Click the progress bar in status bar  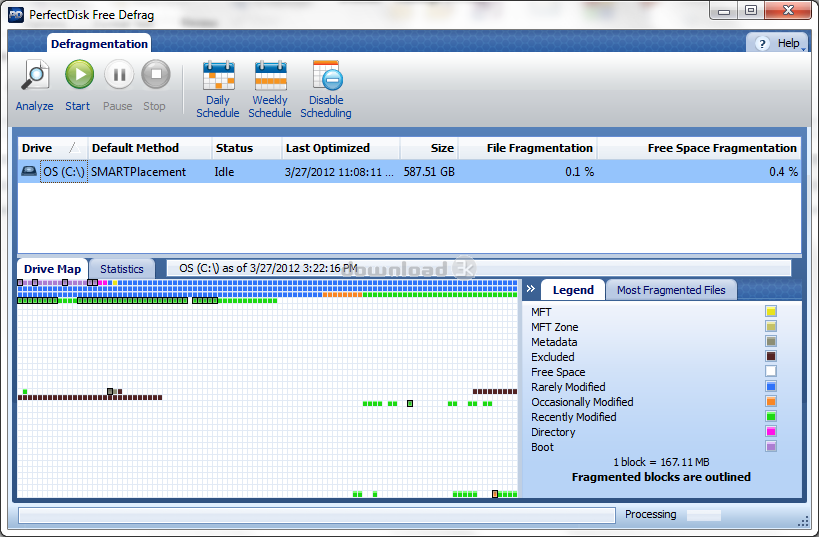[x=317, y=515]
